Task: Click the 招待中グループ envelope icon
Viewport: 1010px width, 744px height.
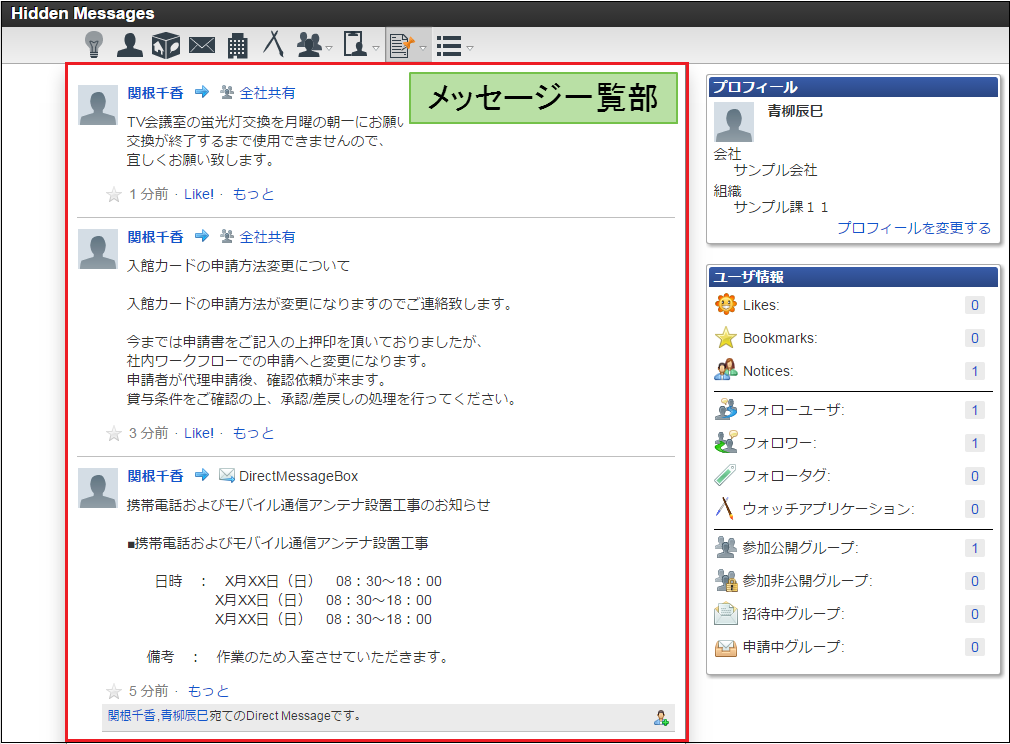Action: point(726,613)
